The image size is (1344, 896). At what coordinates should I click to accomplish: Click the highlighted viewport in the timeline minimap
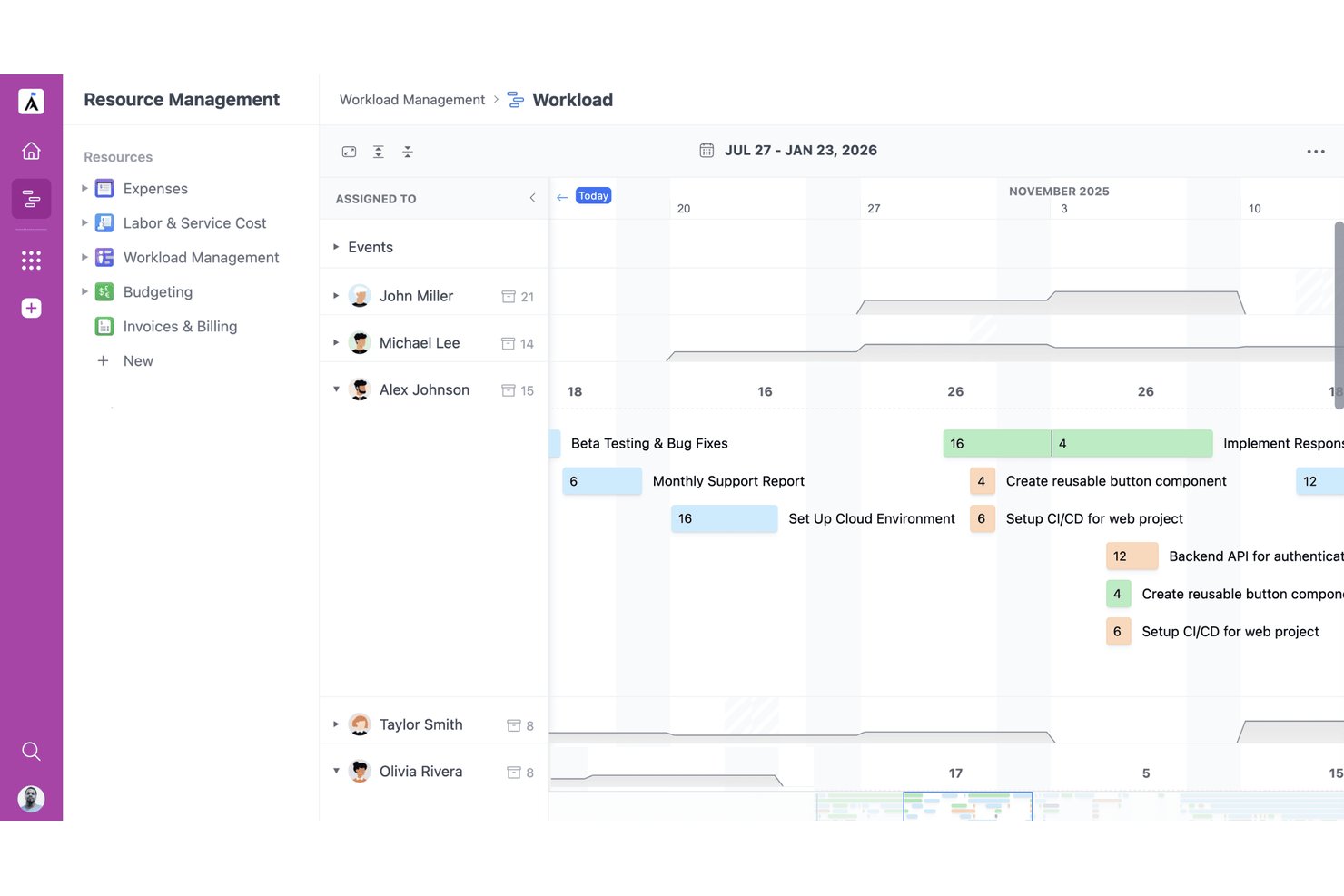point(968,806)
